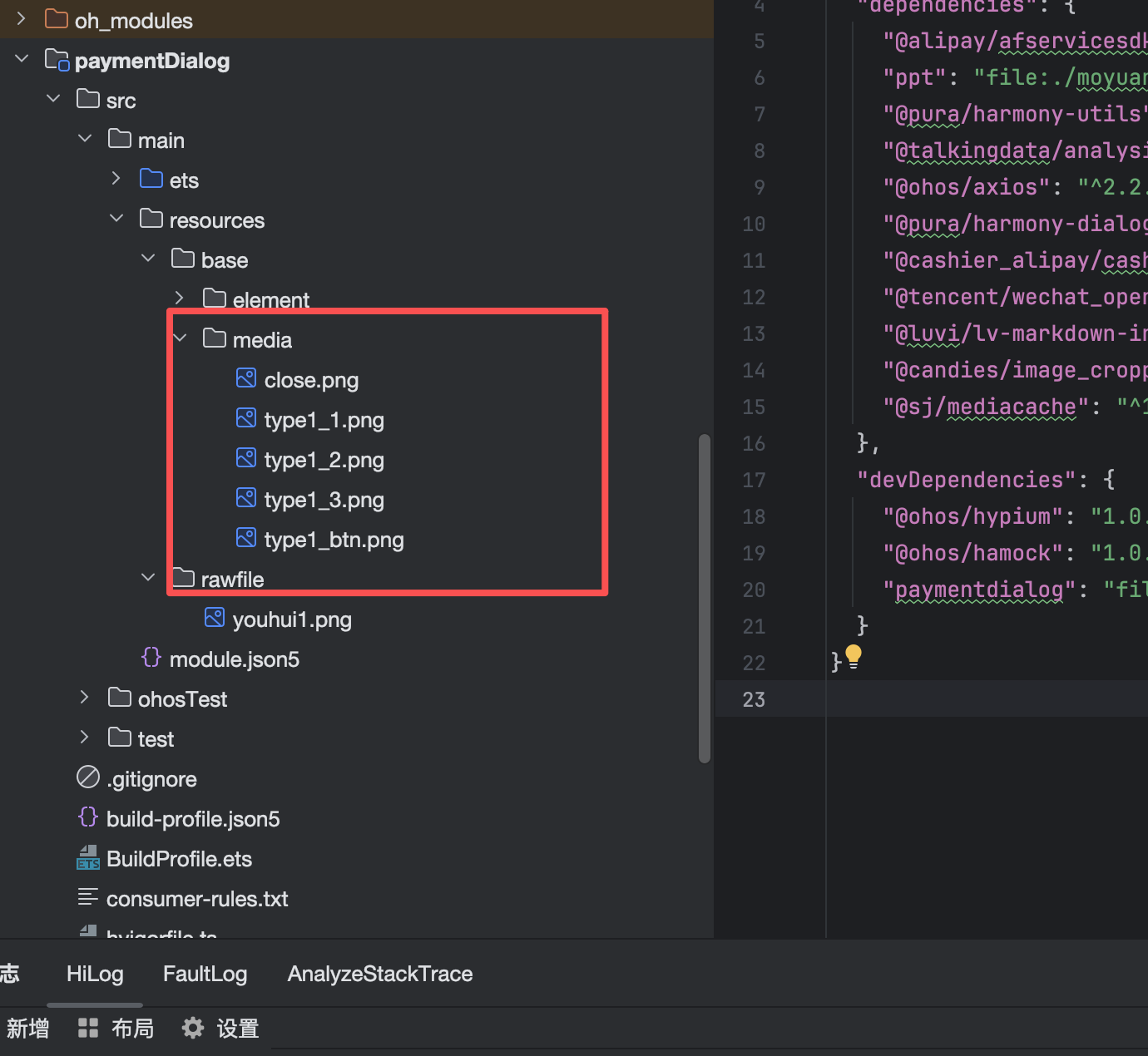Click the image icon of type1_btn.png
Viewport: 1148px width, 1056px height.
point(246,538)
